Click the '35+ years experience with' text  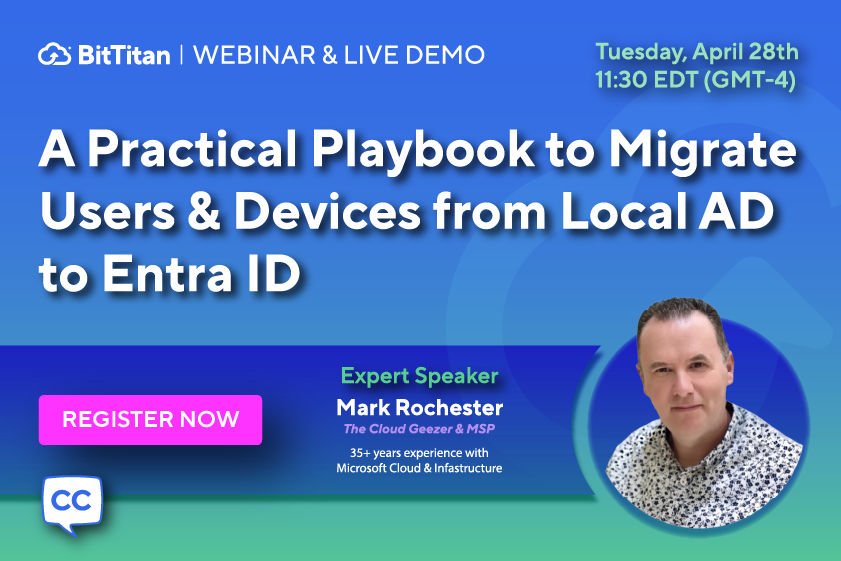[x=419, y=453]
